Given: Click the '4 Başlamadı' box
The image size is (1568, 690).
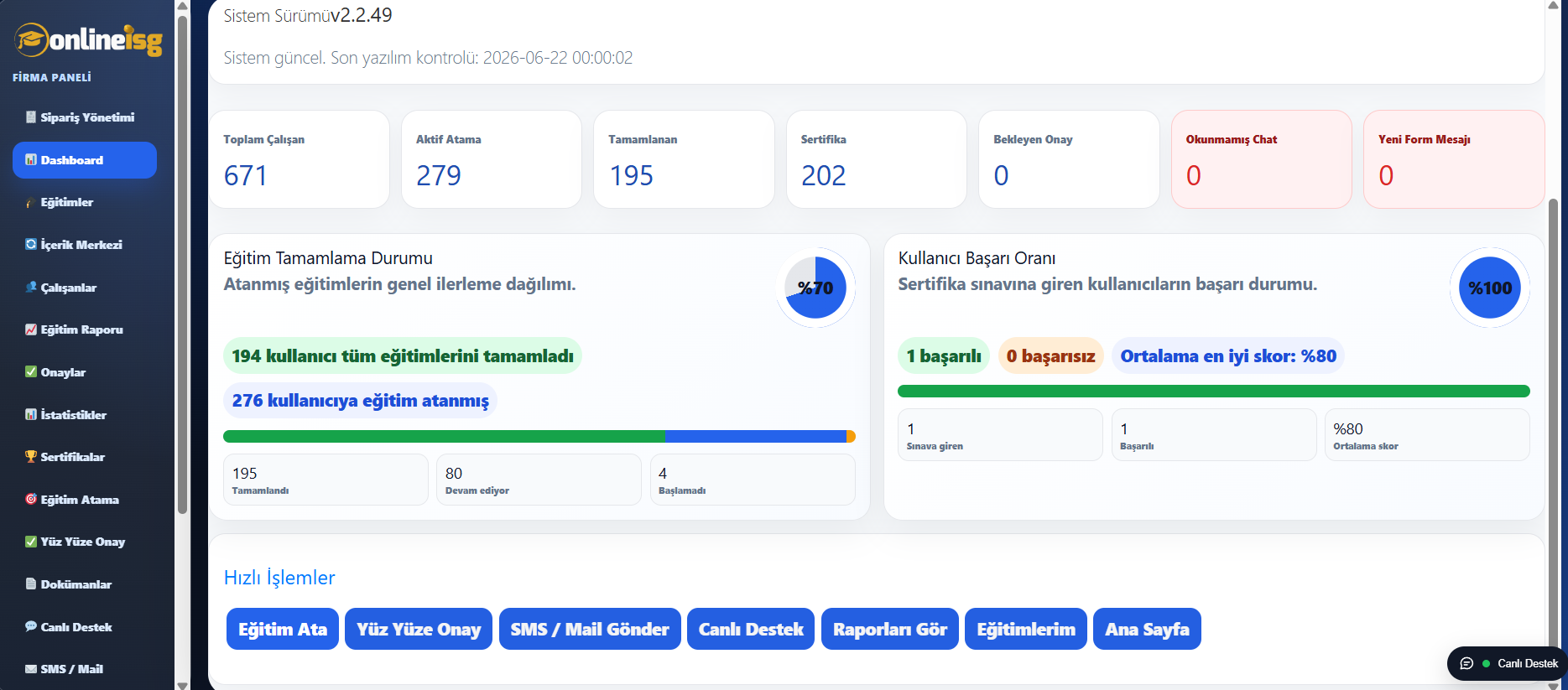Looking at the screenshot, I should (753, 480).
